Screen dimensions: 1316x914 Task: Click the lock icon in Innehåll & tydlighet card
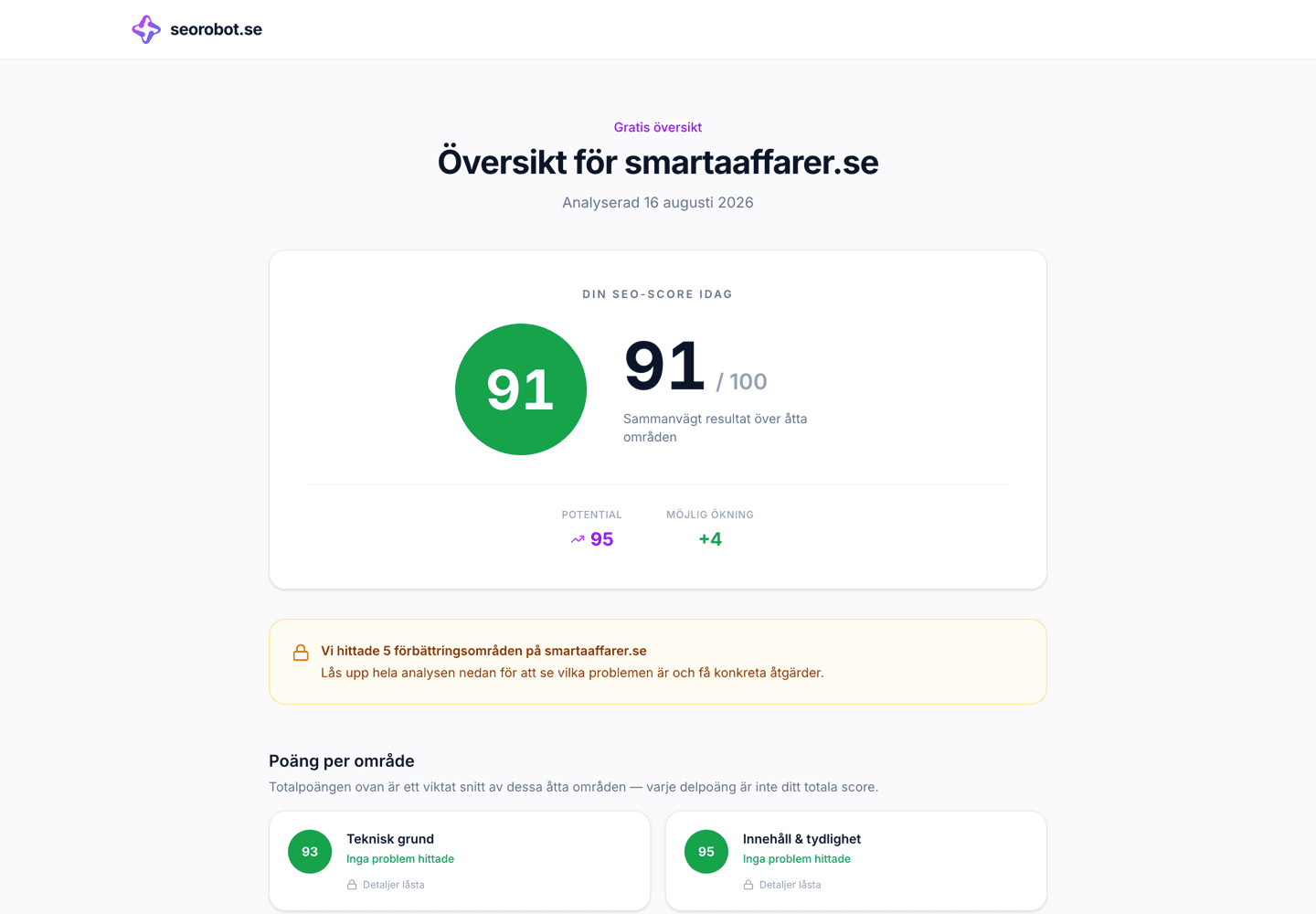748,885
